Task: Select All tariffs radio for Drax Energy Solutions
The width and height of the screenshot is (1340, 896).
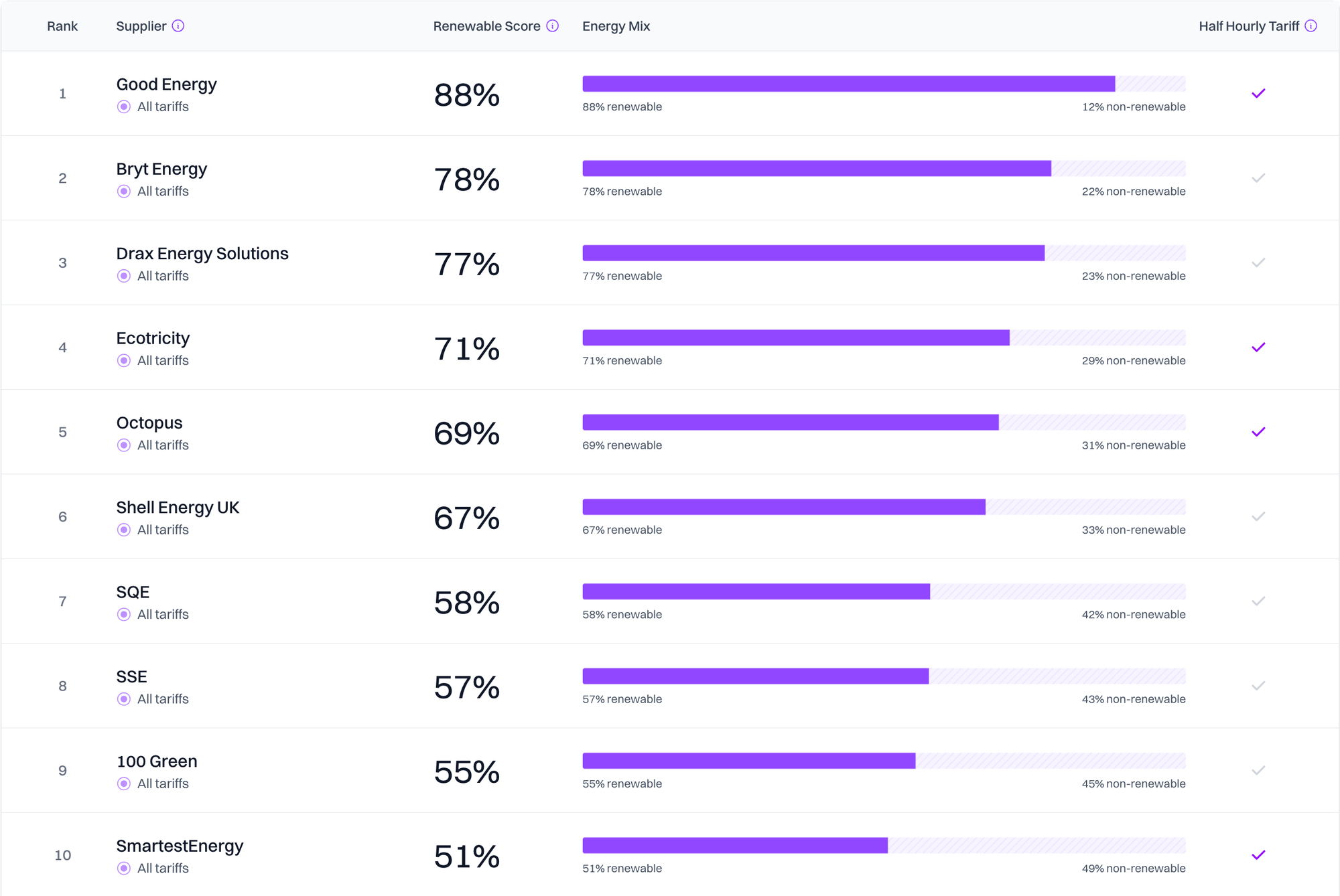Action: tap(124, 276)
